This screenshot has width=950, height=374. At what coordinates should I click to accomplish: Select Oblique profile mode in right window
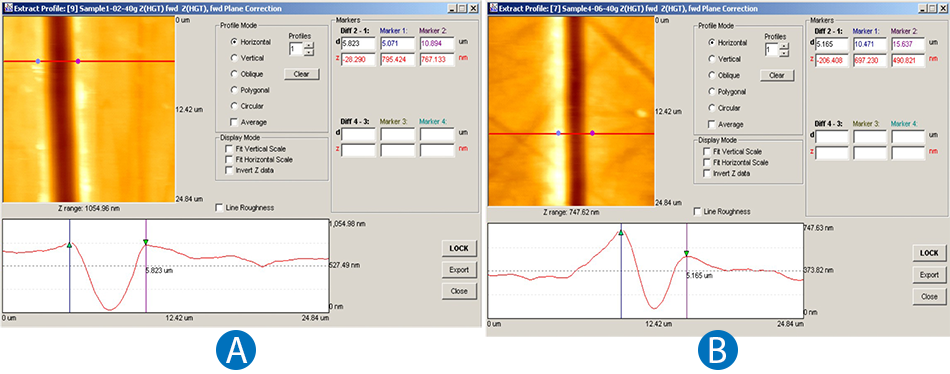[712, 76]
